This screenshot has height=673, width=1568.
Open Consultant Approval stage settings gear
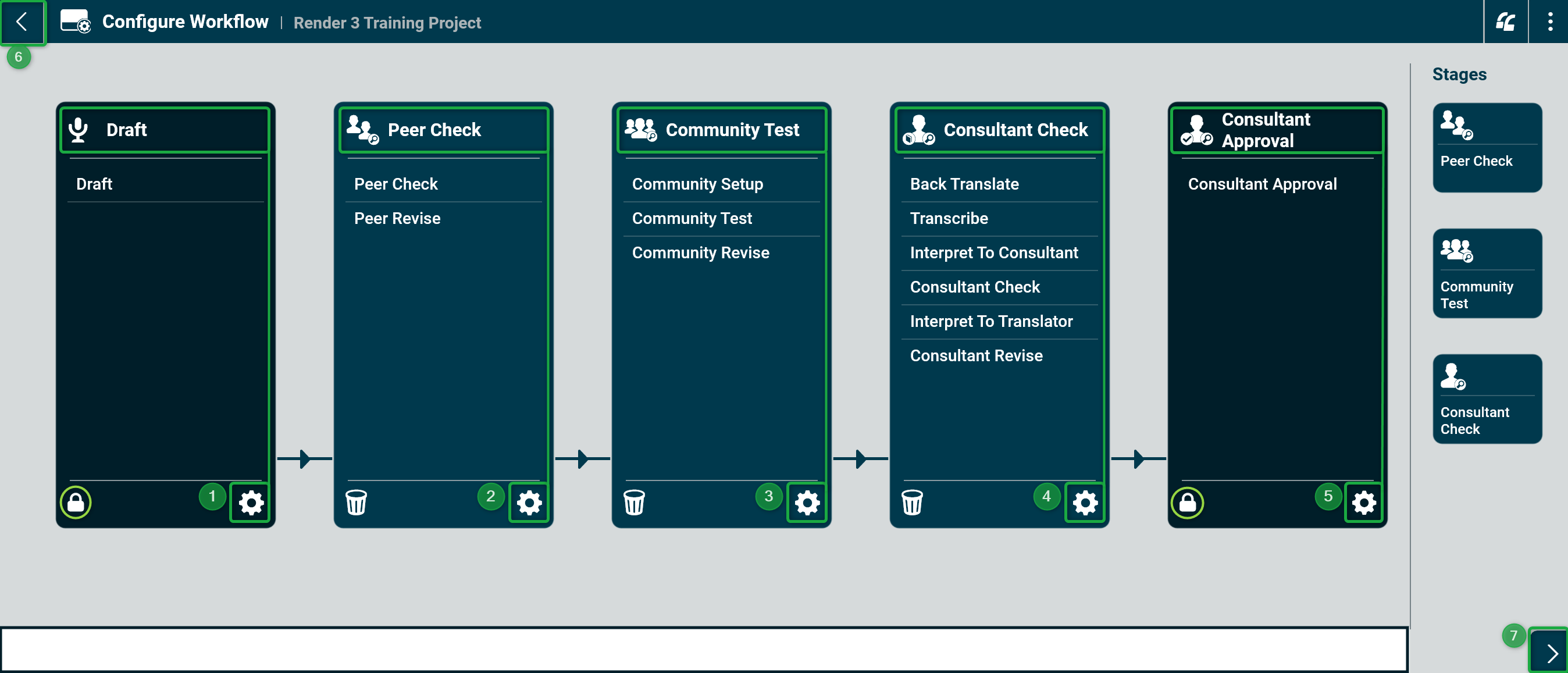[x=1363, y=503]
